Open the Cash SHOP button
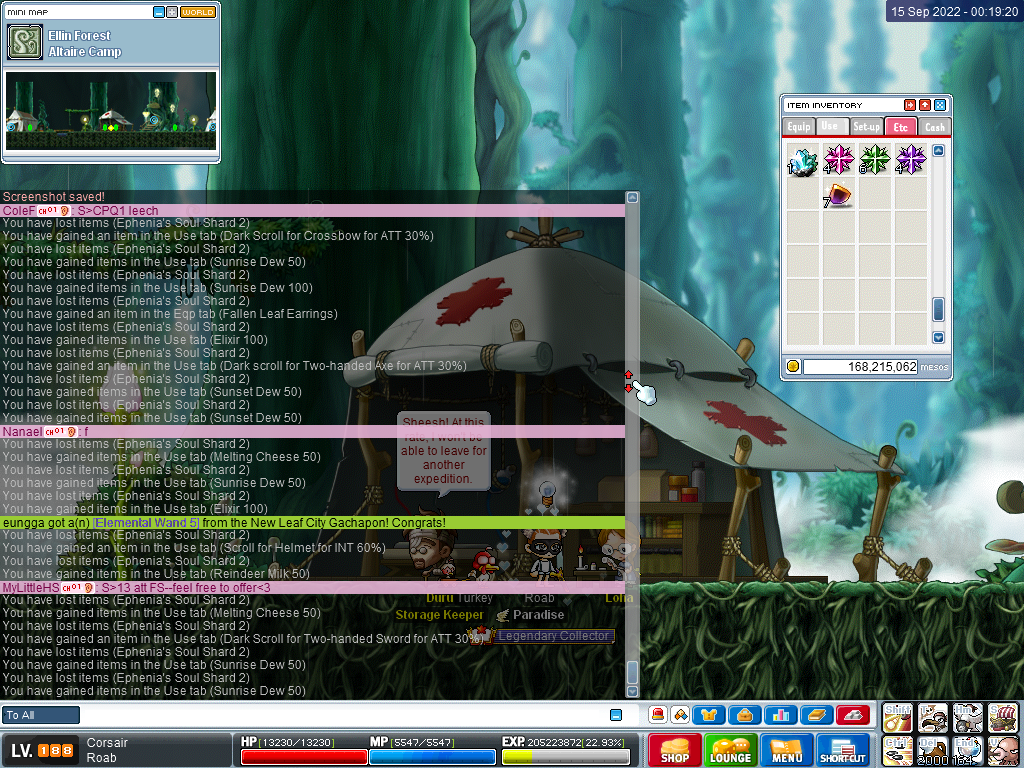 [674, 750]
